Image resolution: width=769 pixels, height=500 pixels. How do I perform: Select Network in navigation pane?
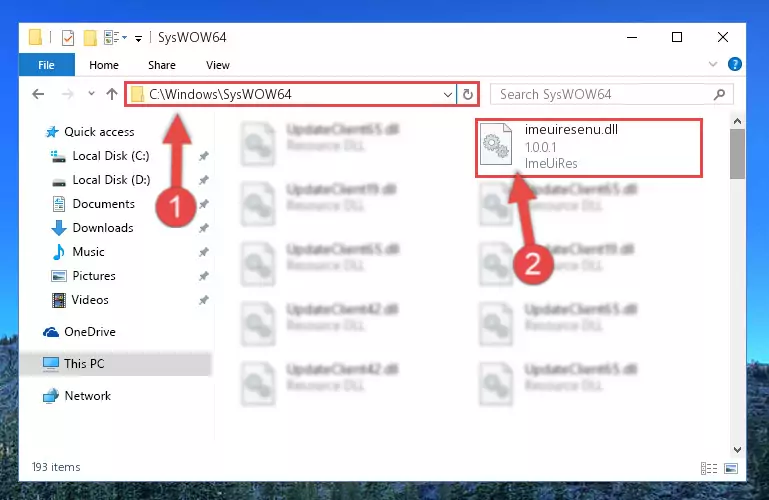coord(87,396)
